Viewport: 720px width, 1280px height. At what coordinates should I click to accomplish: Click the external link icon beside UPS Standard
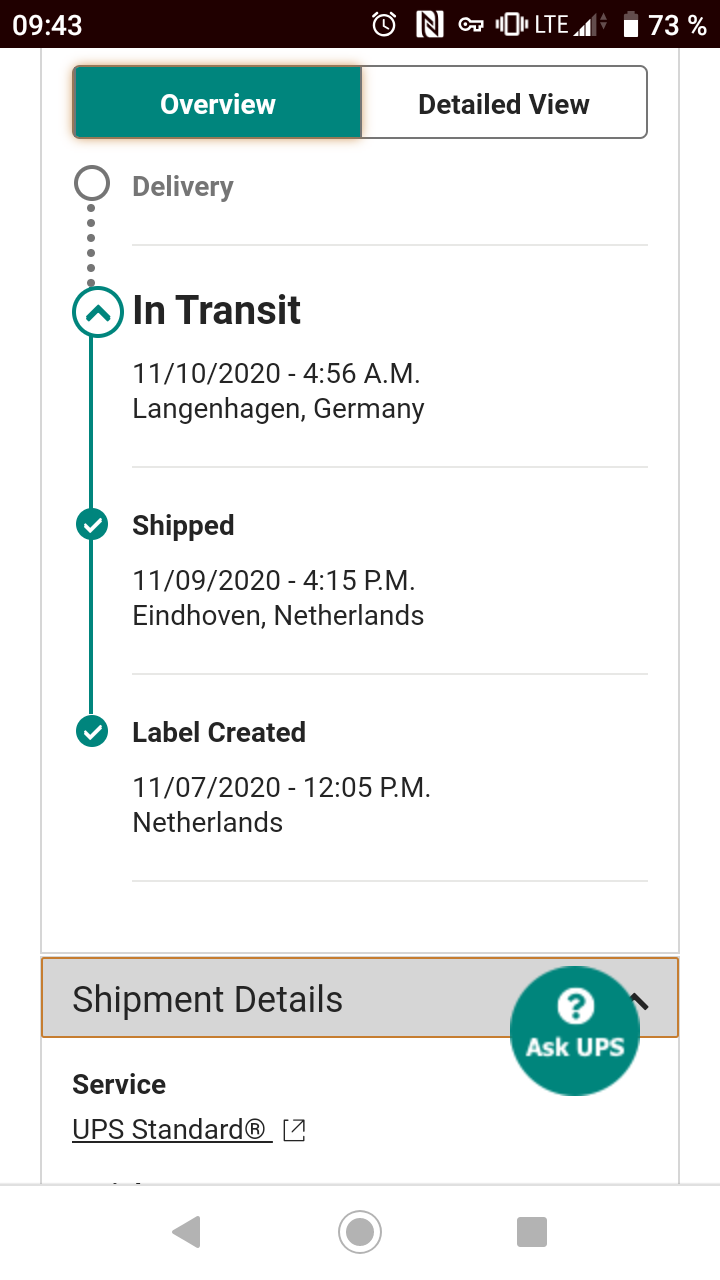294,1130
